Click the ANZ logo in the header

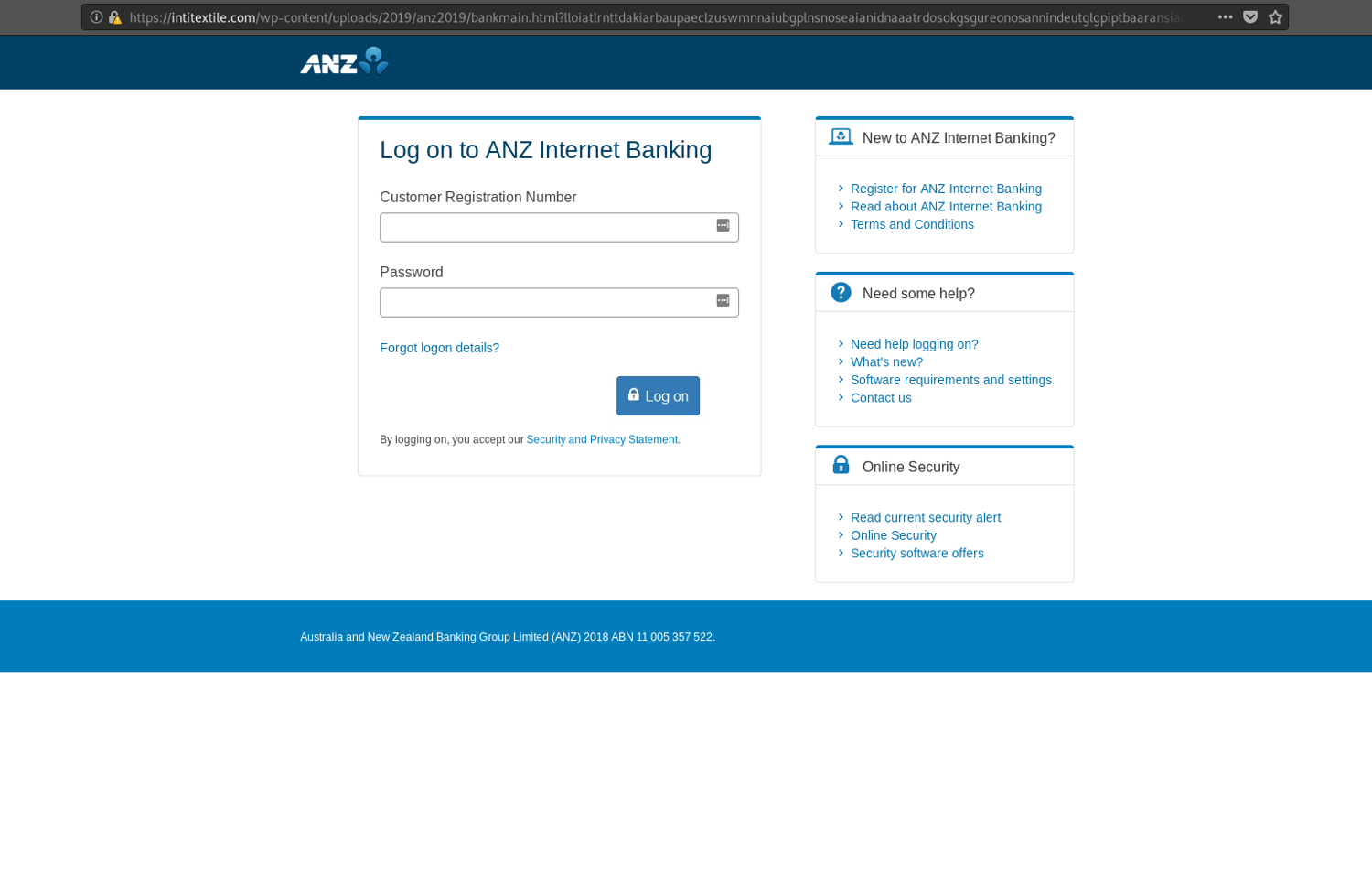click(344, 61)
